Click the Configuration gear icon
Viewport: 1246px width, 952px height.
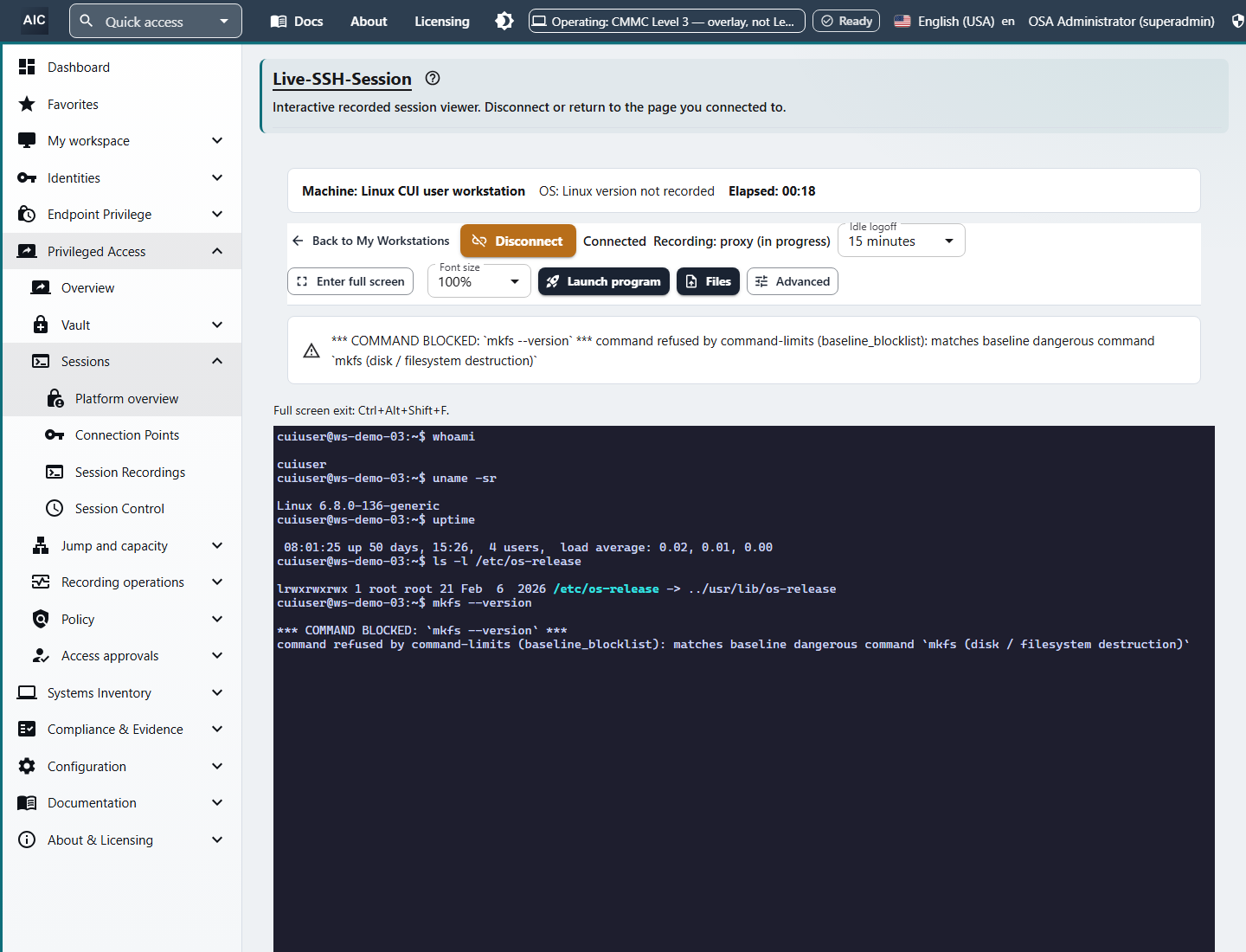(x=27, y=766)
